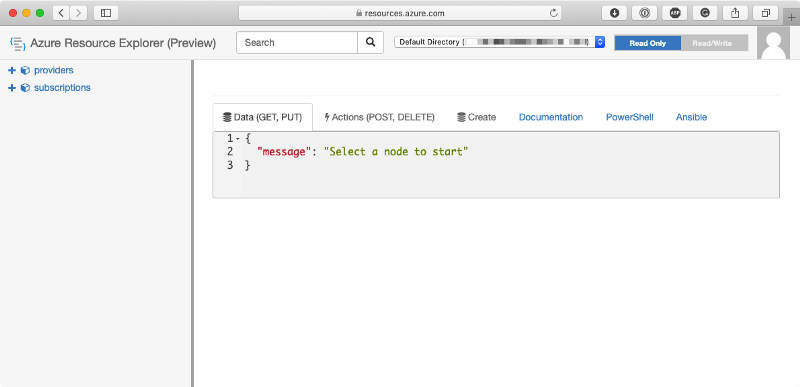Expand the subscriptions tree node
800x387 pixels.
pyautogui.click(x=12, y=88)
